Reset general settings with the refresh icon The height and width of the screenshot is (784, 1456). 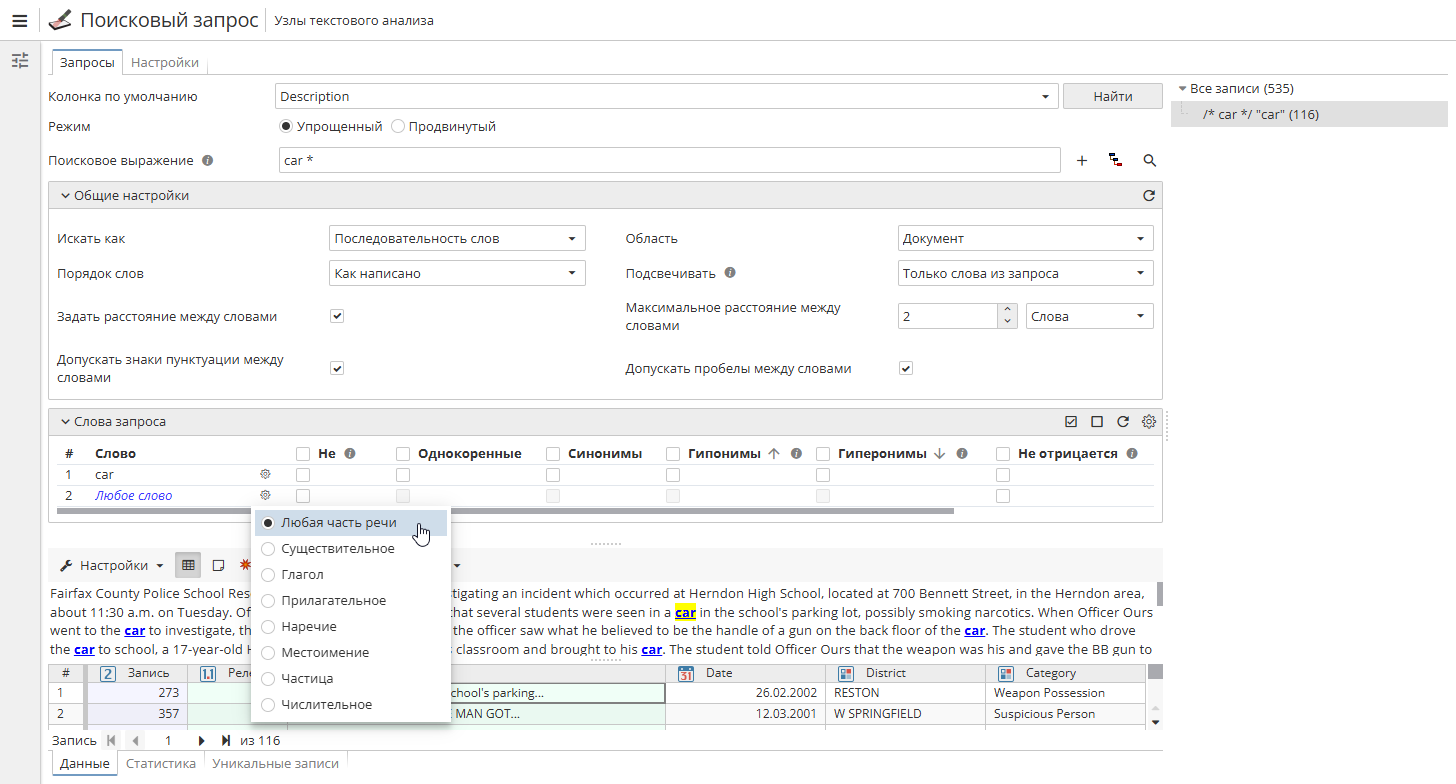[x=1149, y=196]
